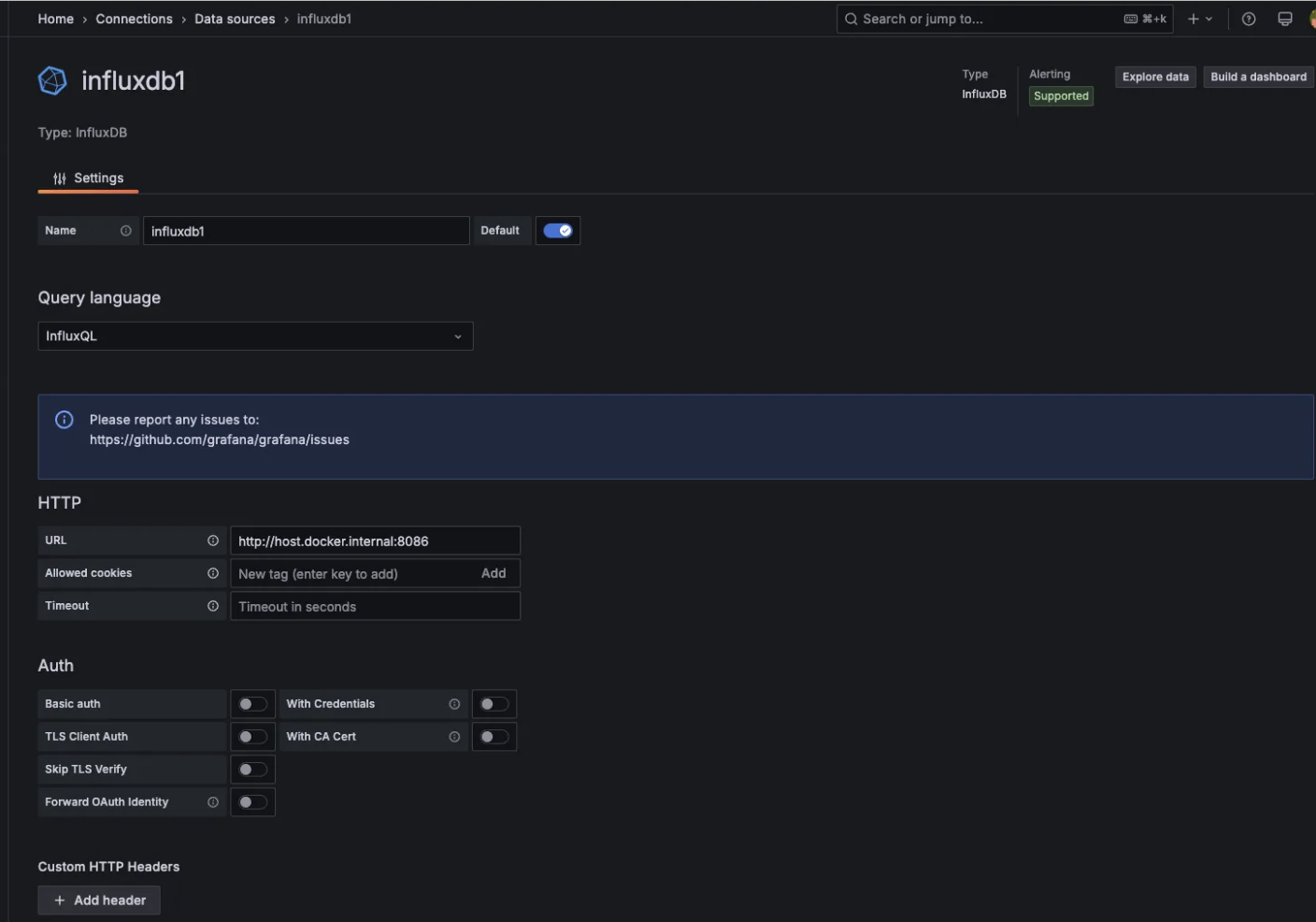Click the HTTP section heading
The image size is (1316, 922).
[60, 503]
